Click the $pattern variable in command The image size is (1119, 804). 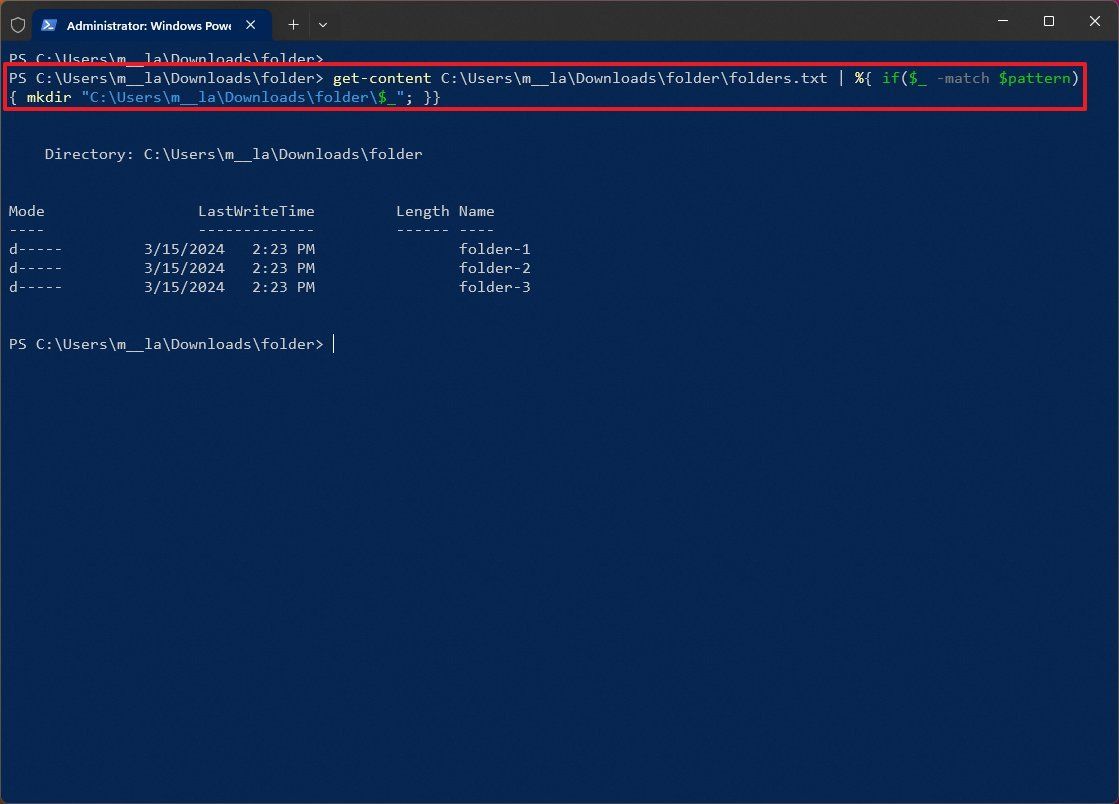tap(1034, 78)
